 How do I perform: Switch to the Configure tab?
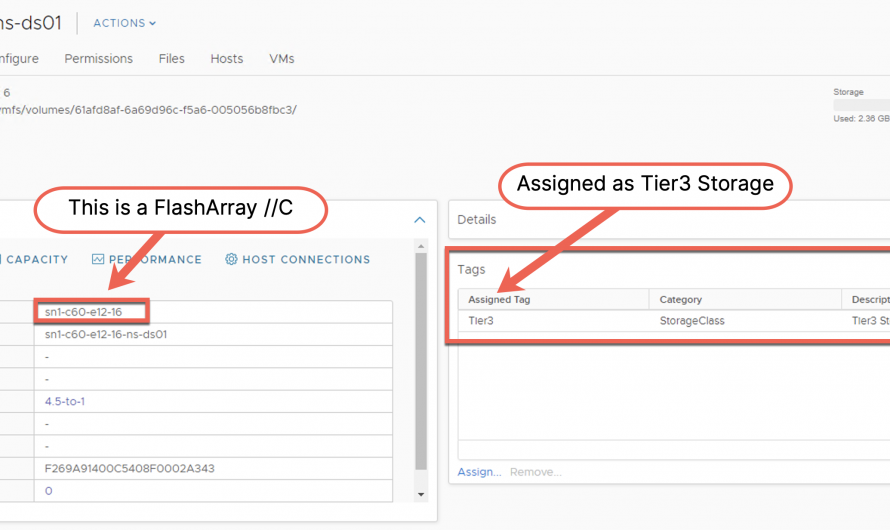click(x=18, y=59)
